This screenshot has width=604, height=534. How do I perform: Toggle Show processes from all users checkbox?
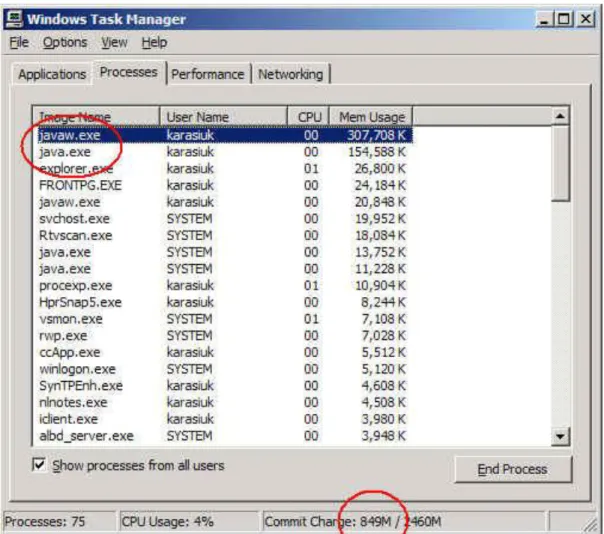(39, 464)
